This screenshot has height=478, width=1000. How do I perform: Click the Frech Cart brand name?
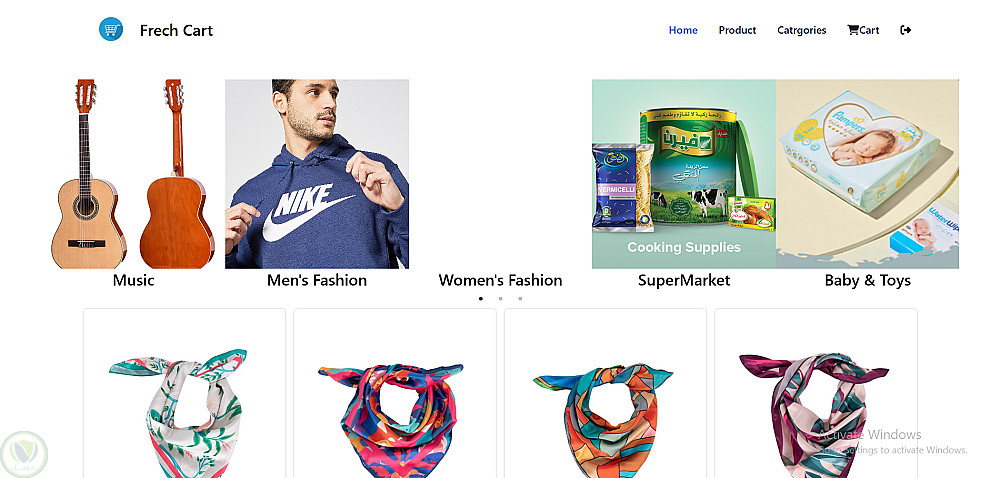(x=176, y=30)
